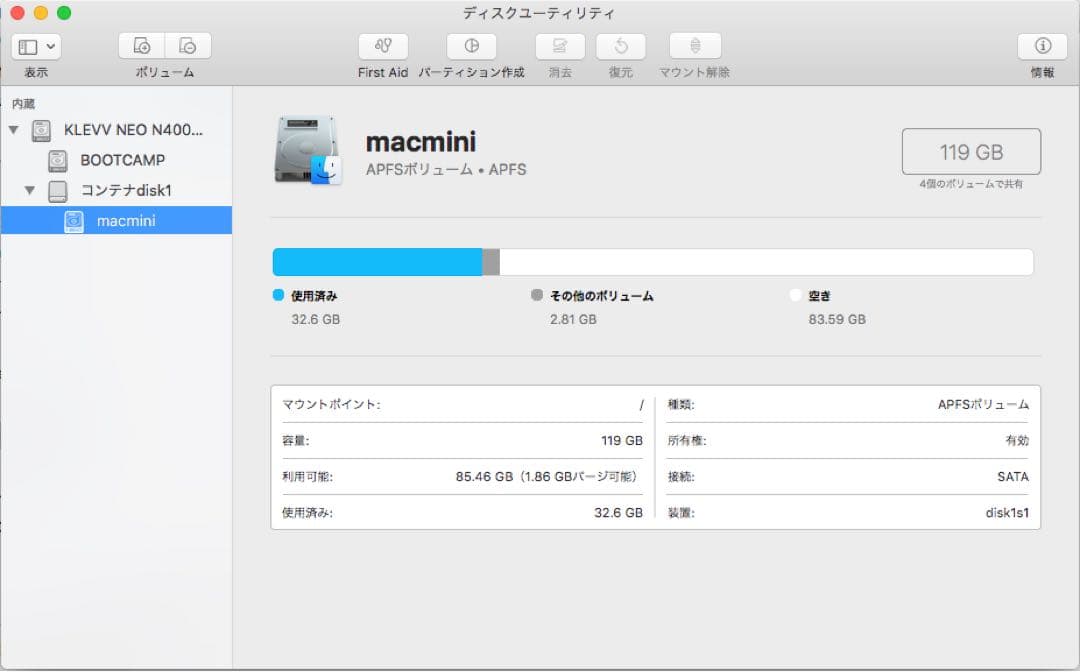Select the 消去 erase icon
1080x672 pixels.
(559, 46)
